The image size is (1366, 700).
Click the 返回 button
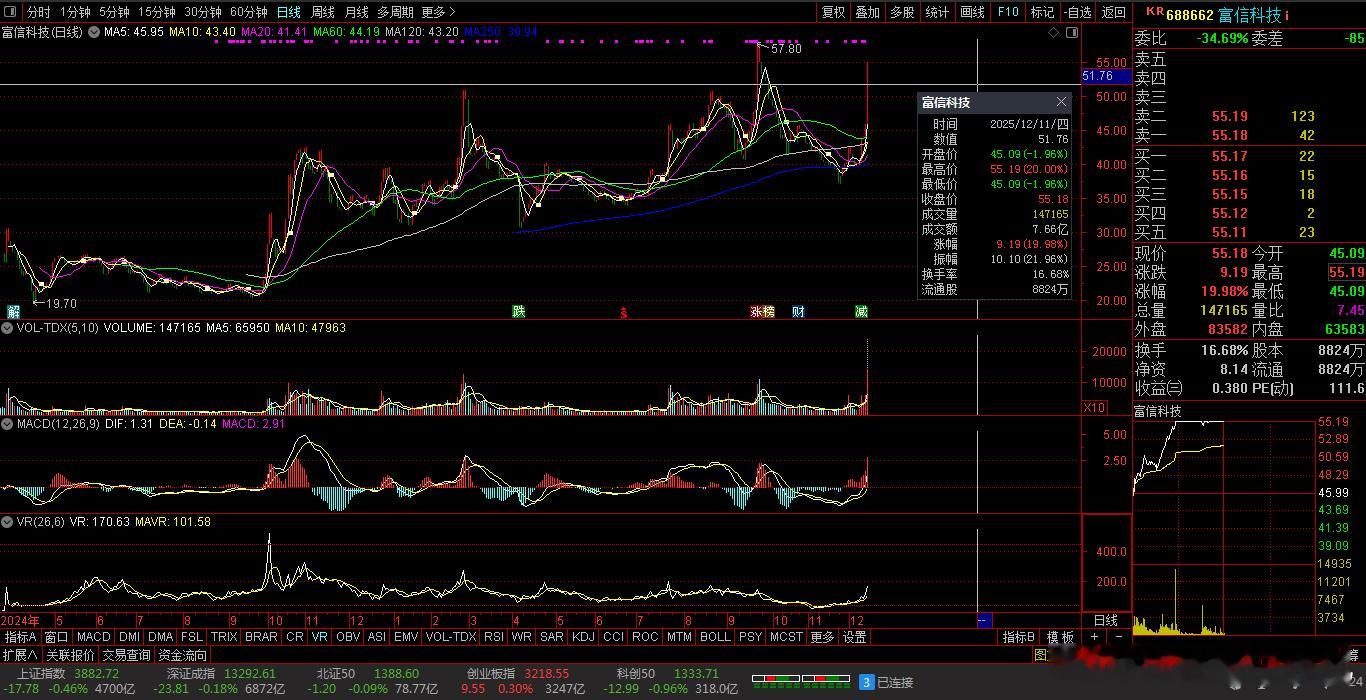tap(1113, 12)
